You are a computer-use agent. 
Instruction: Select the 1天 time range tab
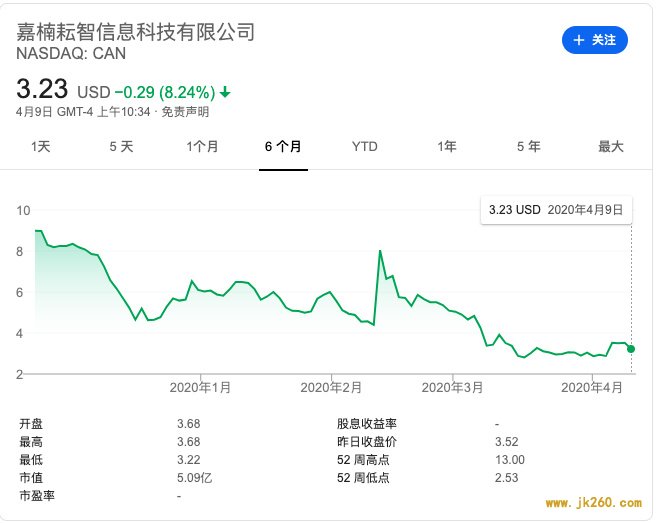pos(41,146)
